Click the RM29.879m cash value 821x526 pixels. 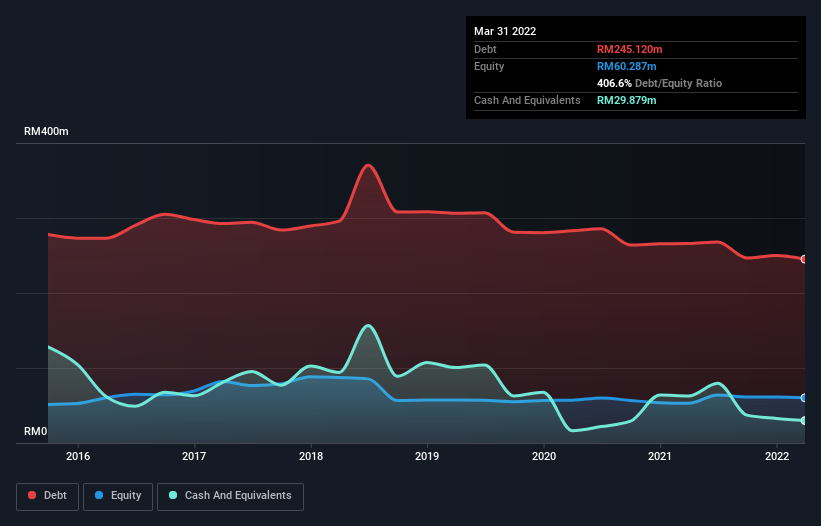click(626, 100)
